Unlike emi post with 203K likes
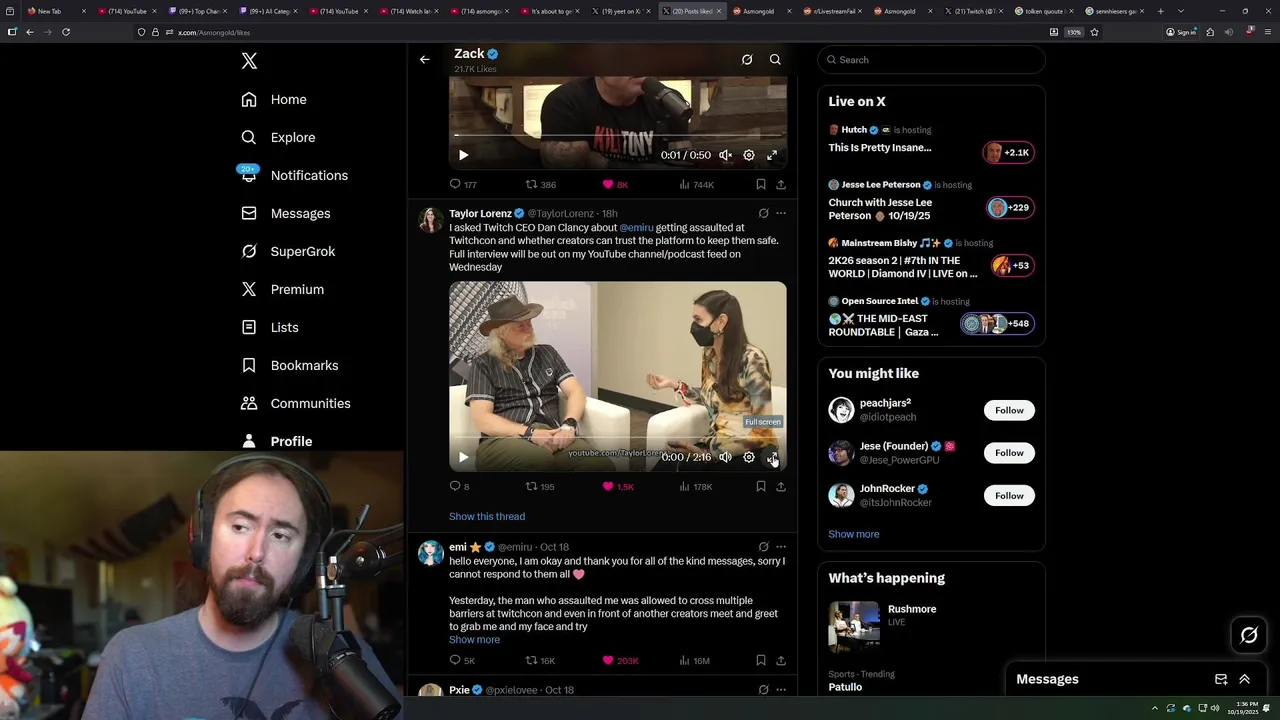1280x720 pixels. tap(620, 661)
